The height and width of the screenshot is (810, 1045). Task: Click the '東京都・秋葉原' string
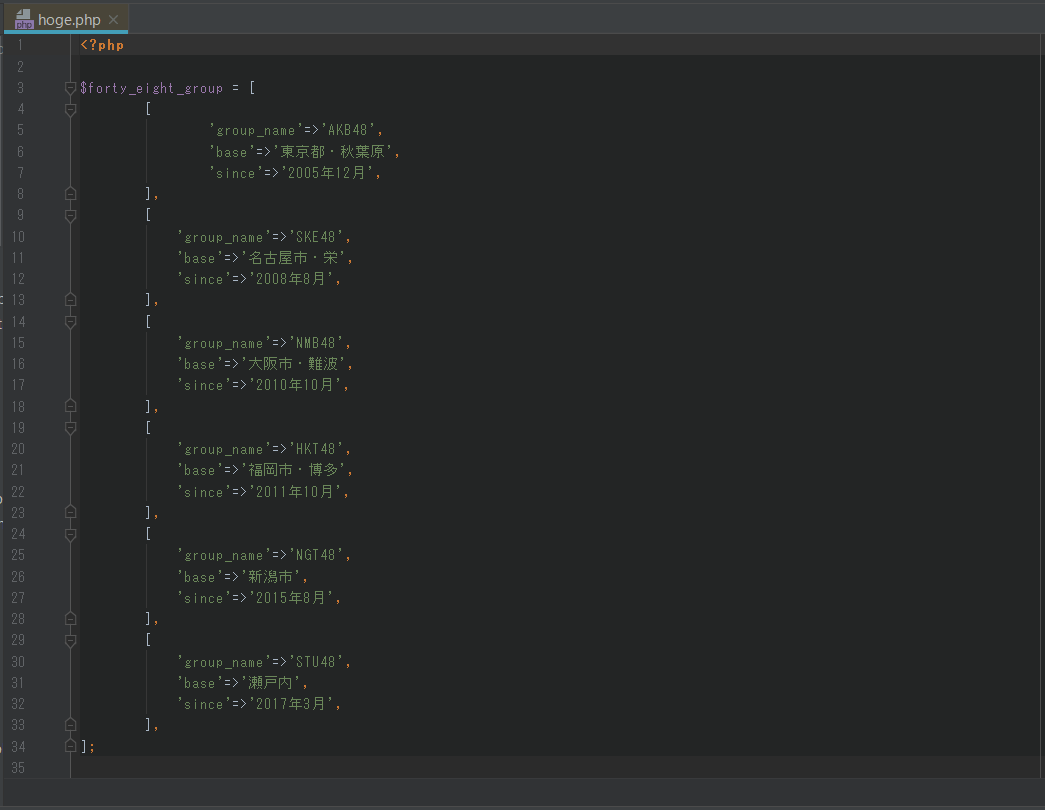click(x=333, y=151)
